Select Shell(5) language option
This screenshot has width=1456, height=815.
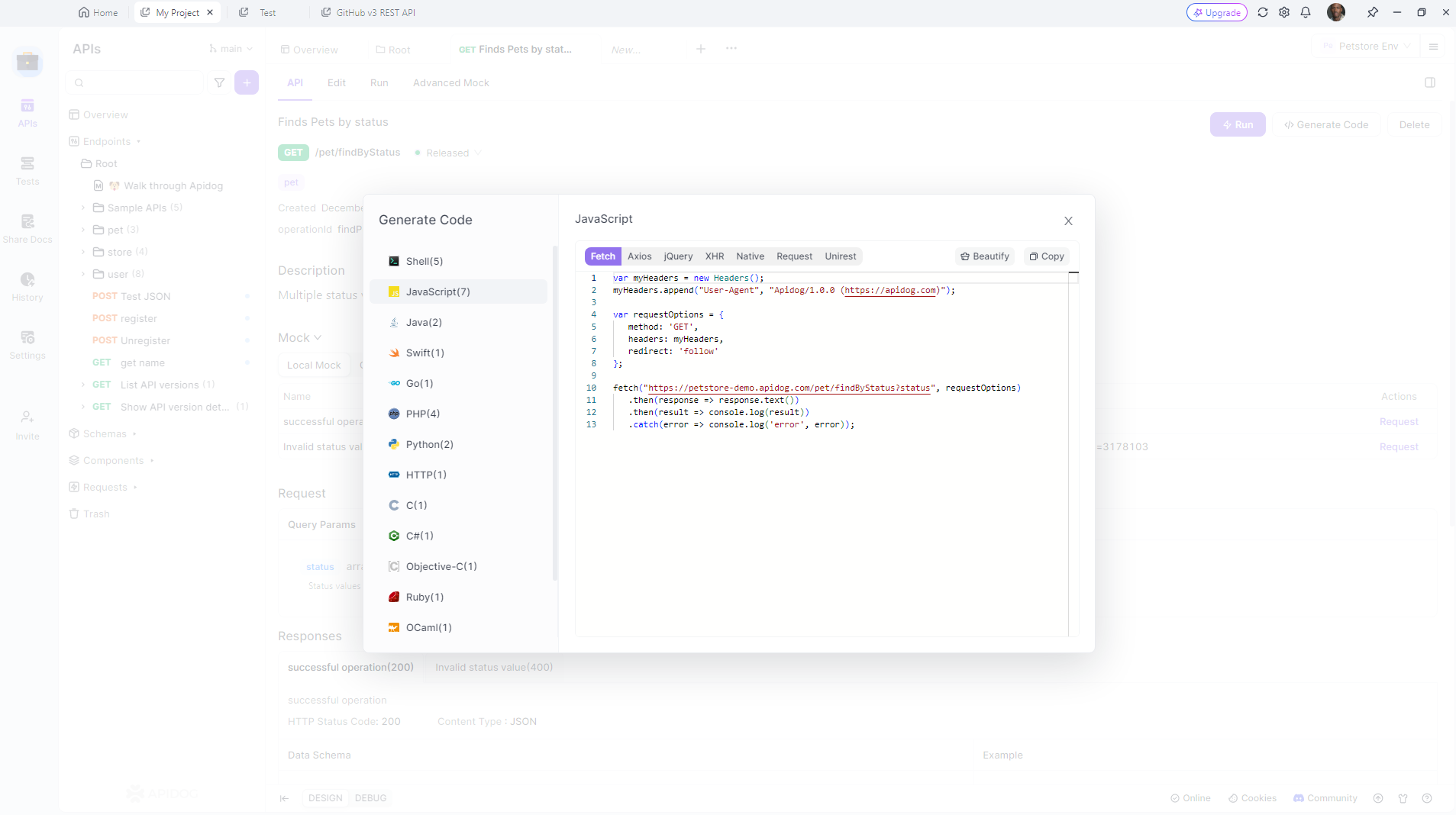click(x=458, y=261)
